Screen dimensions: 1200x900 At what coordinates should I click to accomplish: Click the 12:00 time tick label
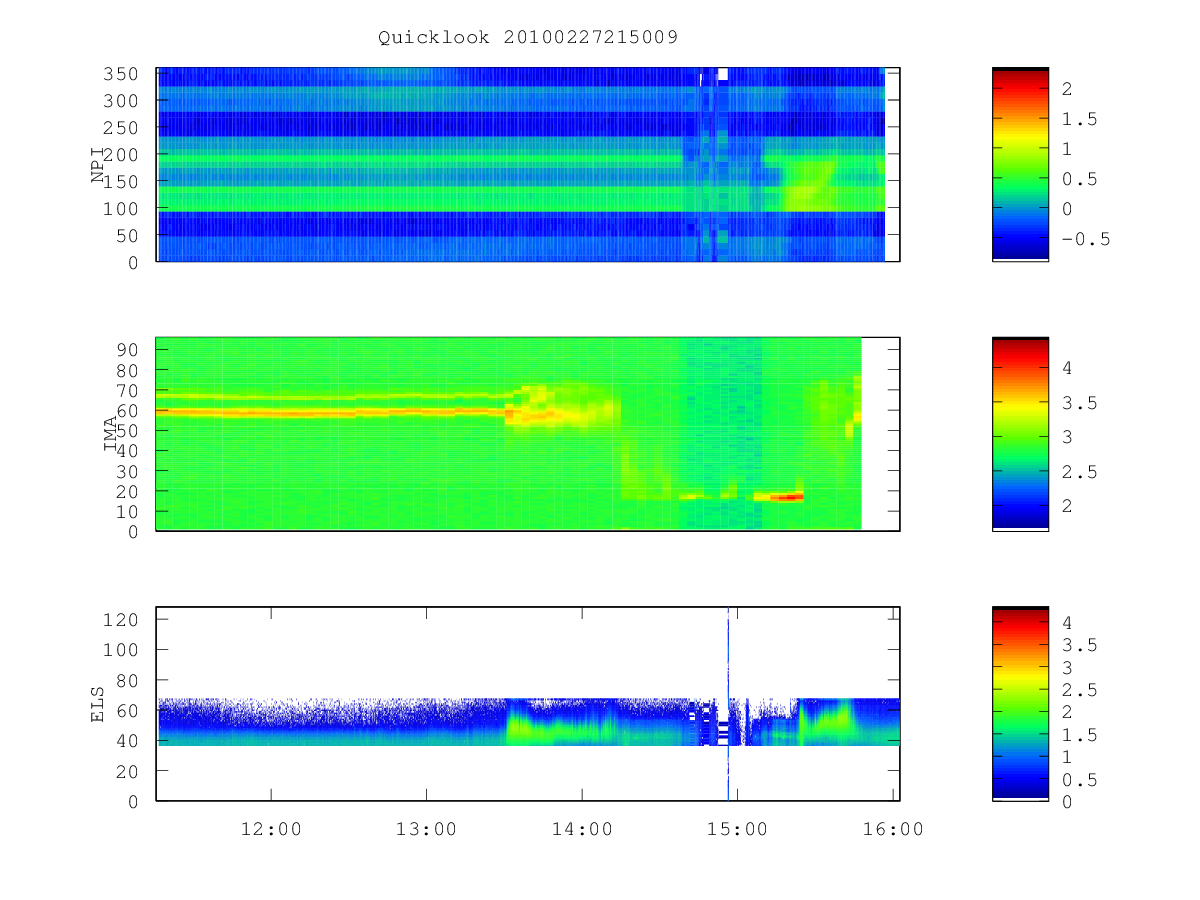point(271,829)
